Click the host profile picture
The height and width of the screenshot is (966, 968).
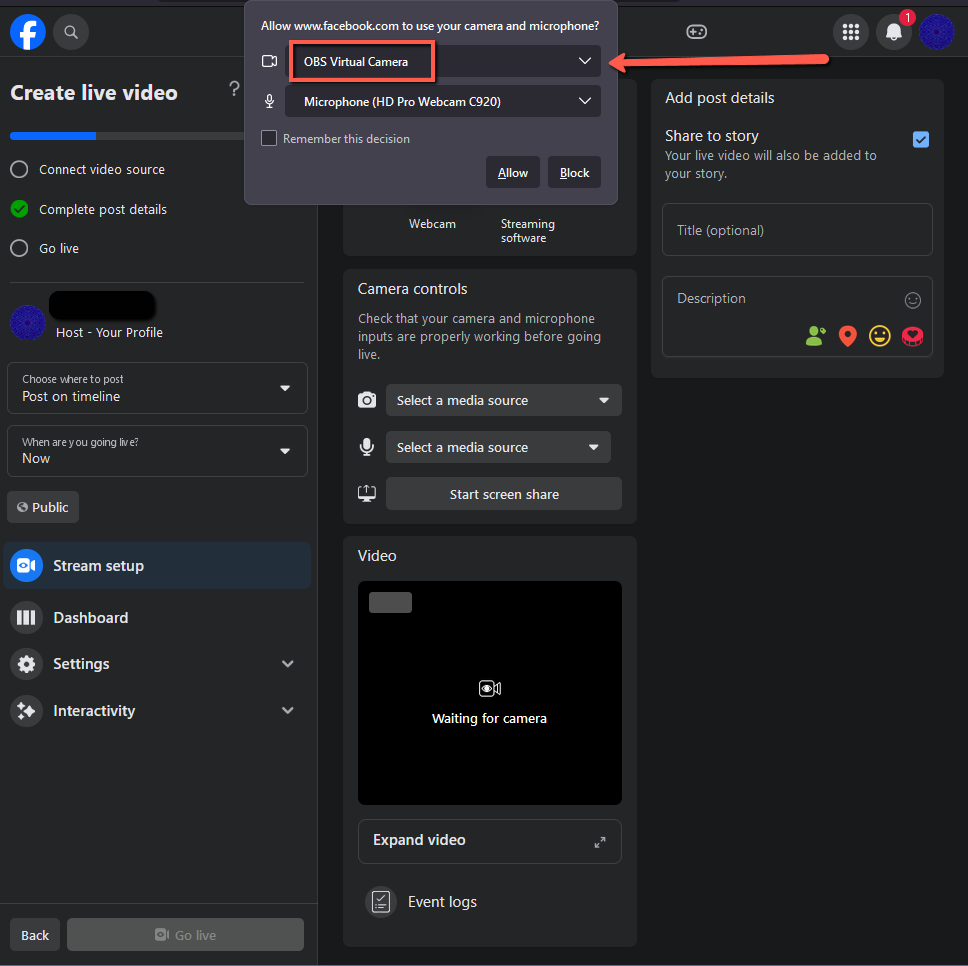[x=28, y=322]
